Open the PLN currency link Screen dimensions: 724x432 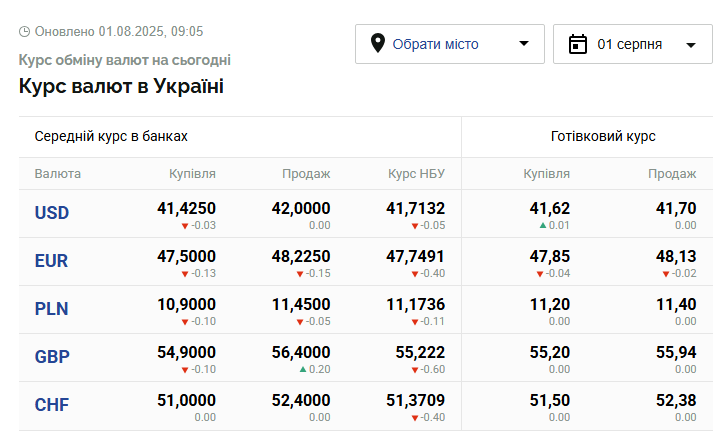52,309
